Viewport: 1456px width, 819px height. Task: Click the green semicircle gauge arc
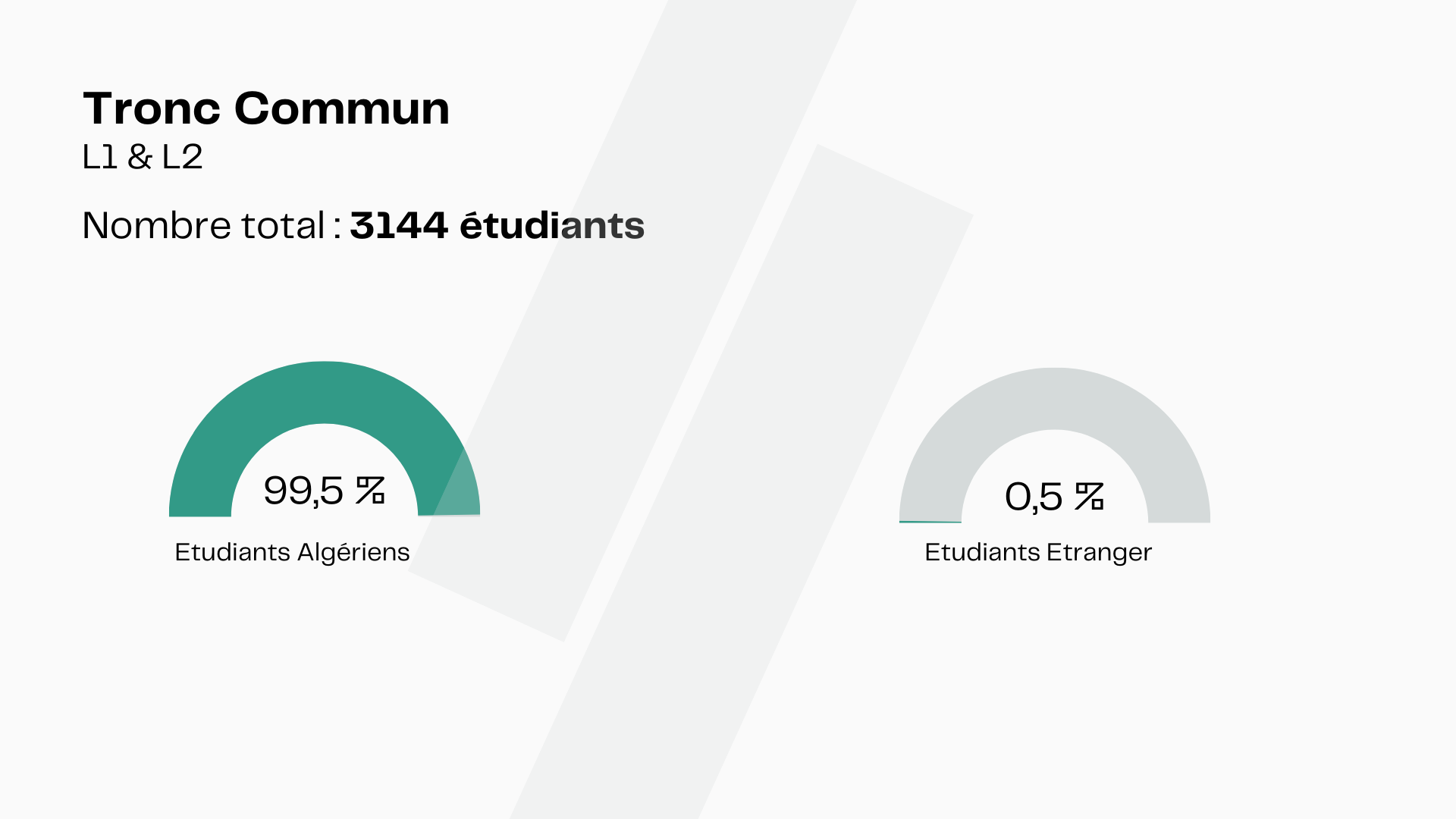click(x=325, y=391)
